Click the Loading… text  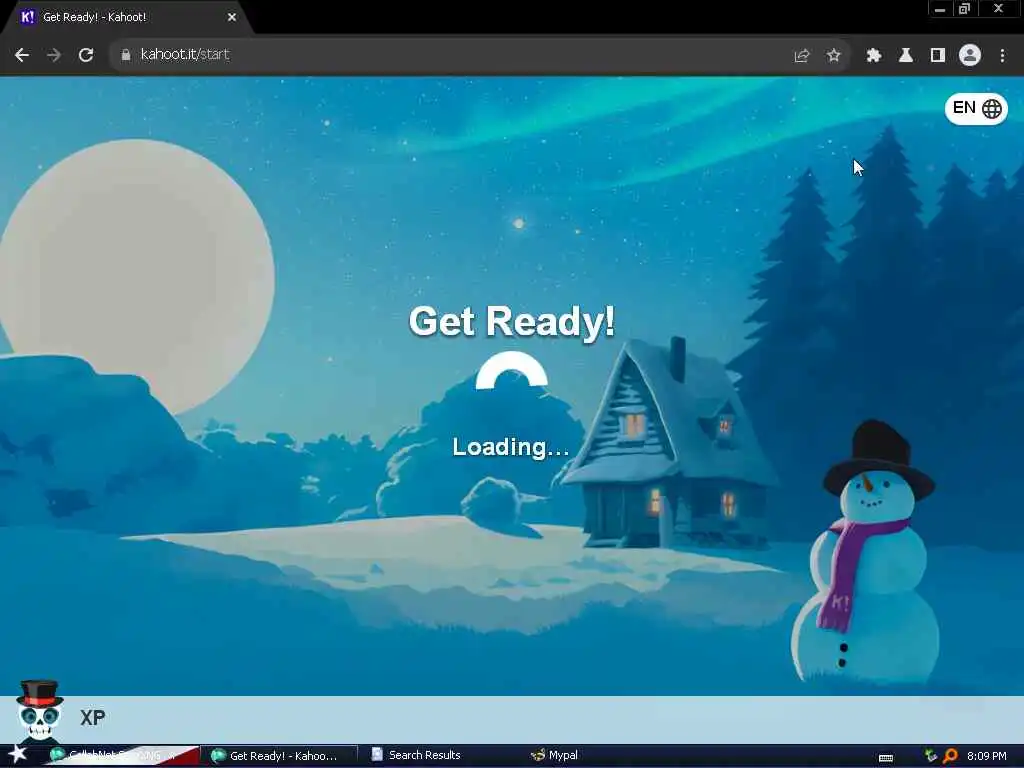[x=511, y=447]
